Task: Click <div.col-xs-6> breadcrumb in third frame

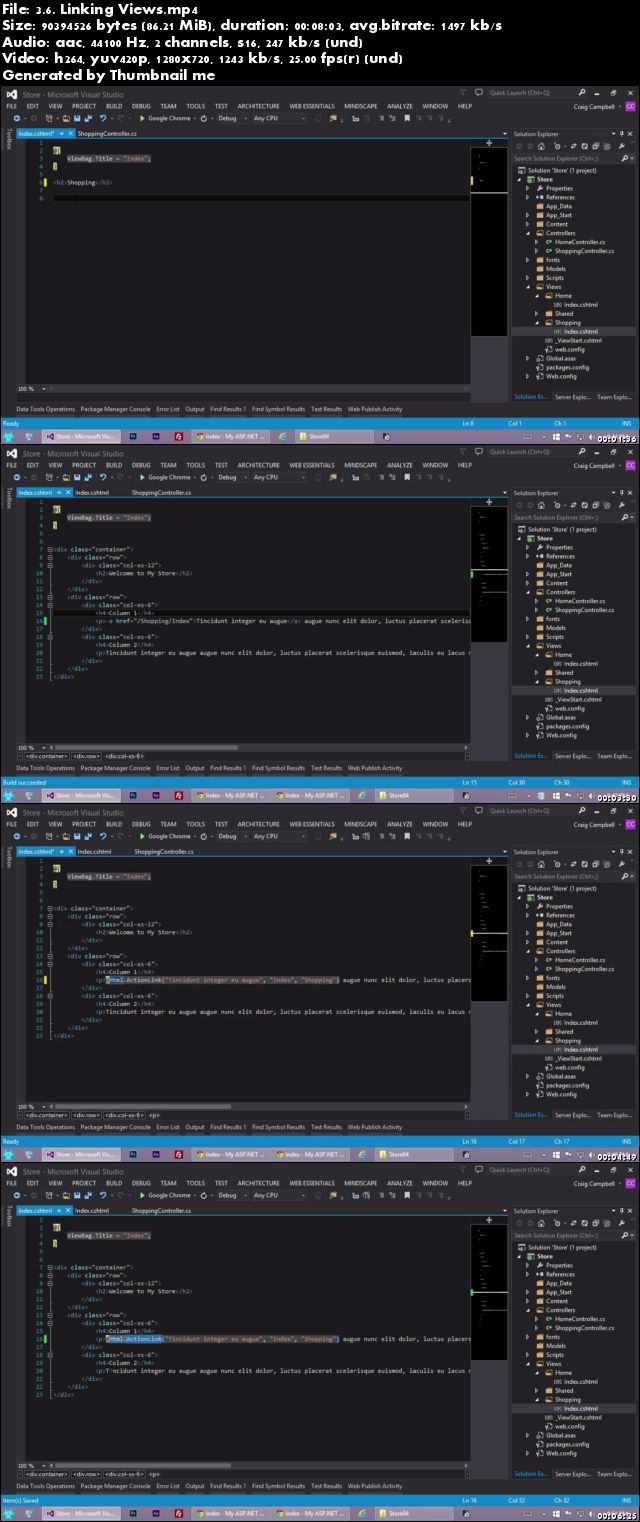Action: (x=125, y=1115)
